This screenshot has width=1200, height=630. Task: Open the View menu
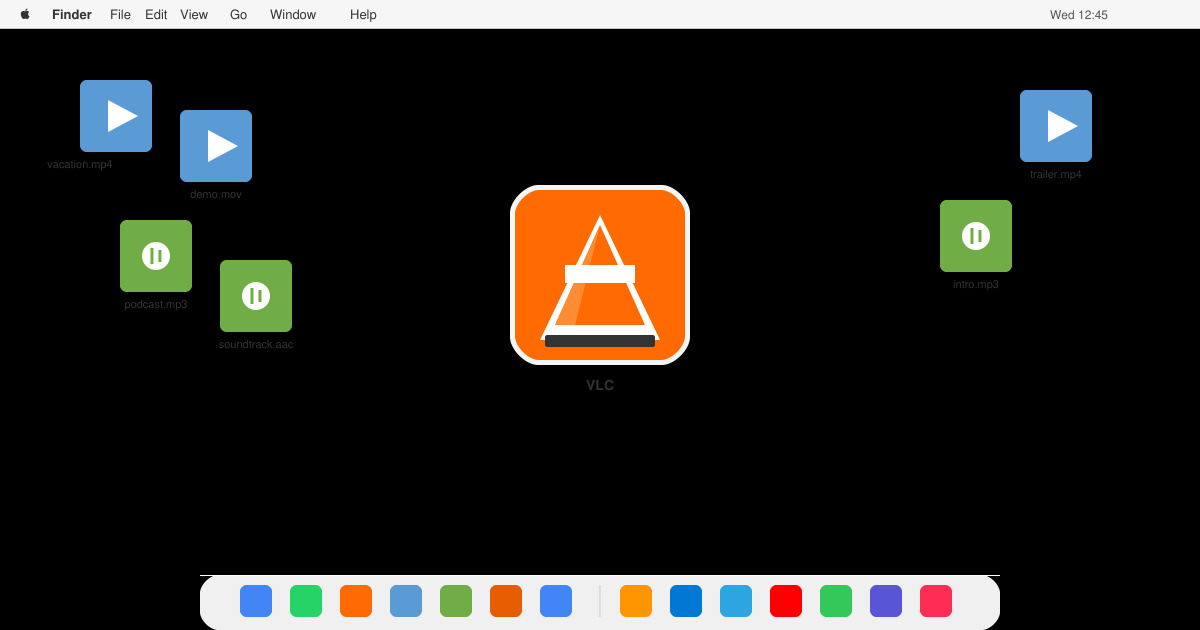pos(194,15)
